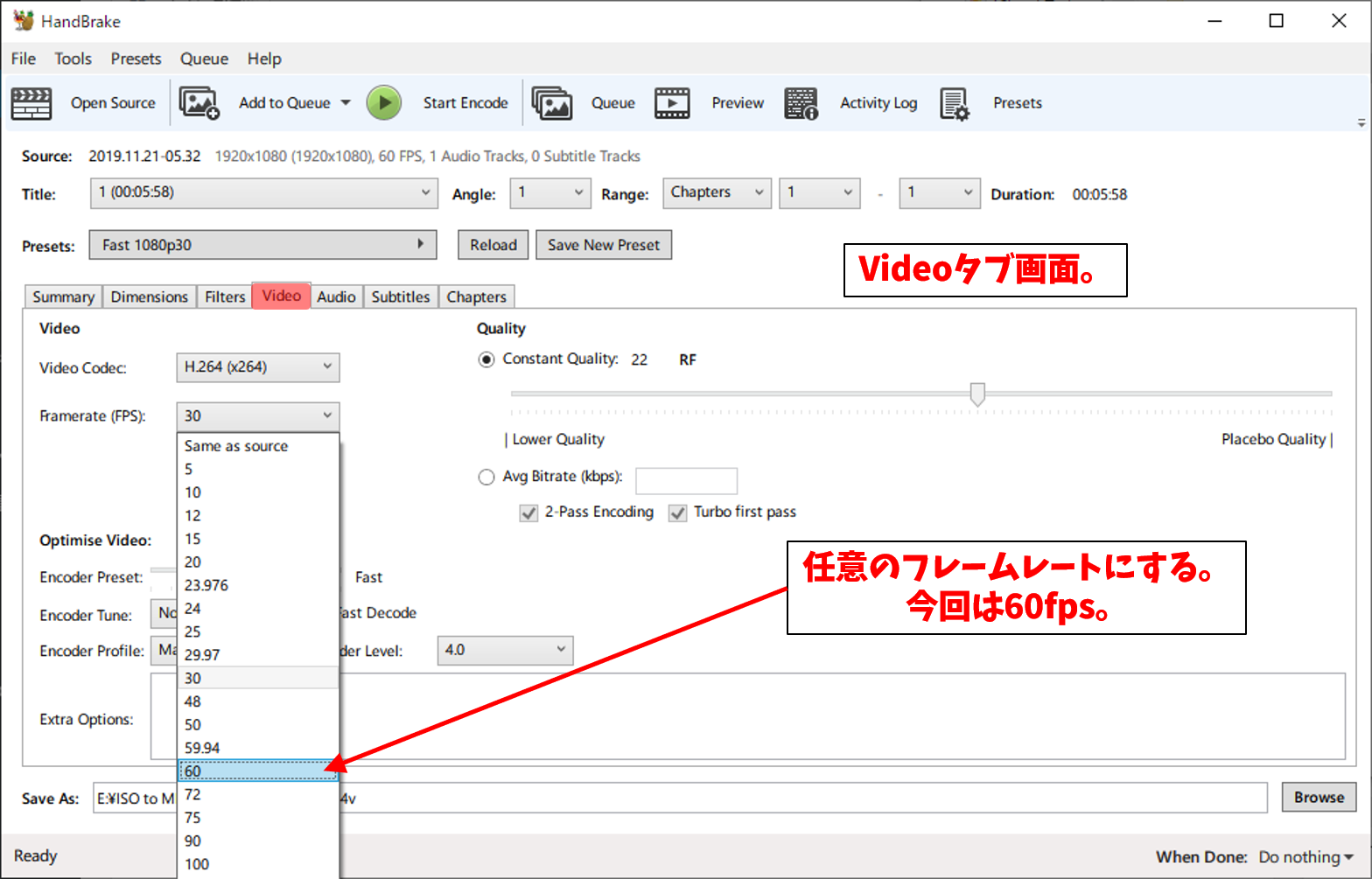Toggle Turbo first pass checkbox
The width and height of the screenshot is (1372, 879).
677,513
